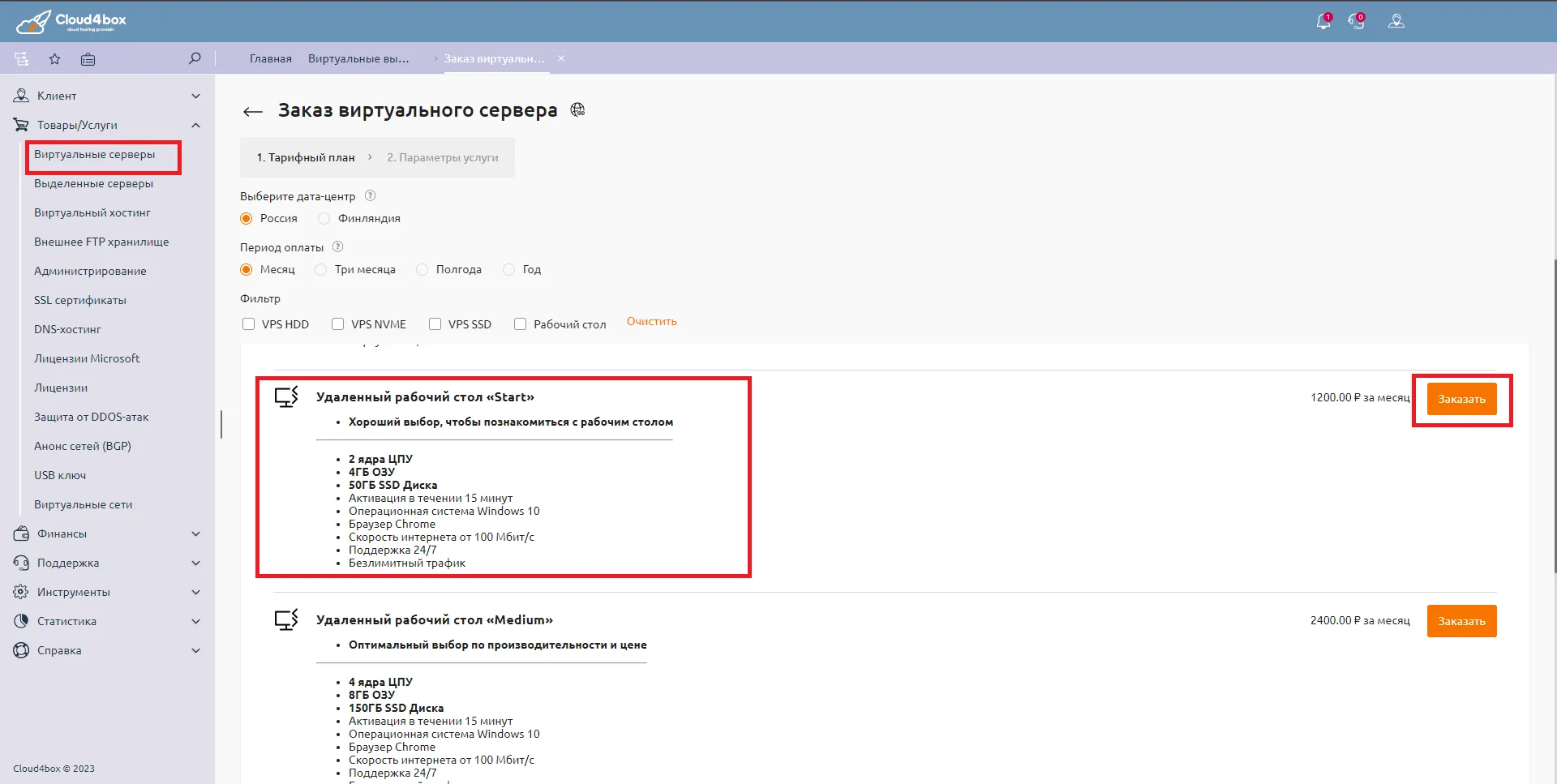Expand the Финансы menu chevron
Image resolution: width=1557 pixels, height=784 pixels.
coord(195,533)
